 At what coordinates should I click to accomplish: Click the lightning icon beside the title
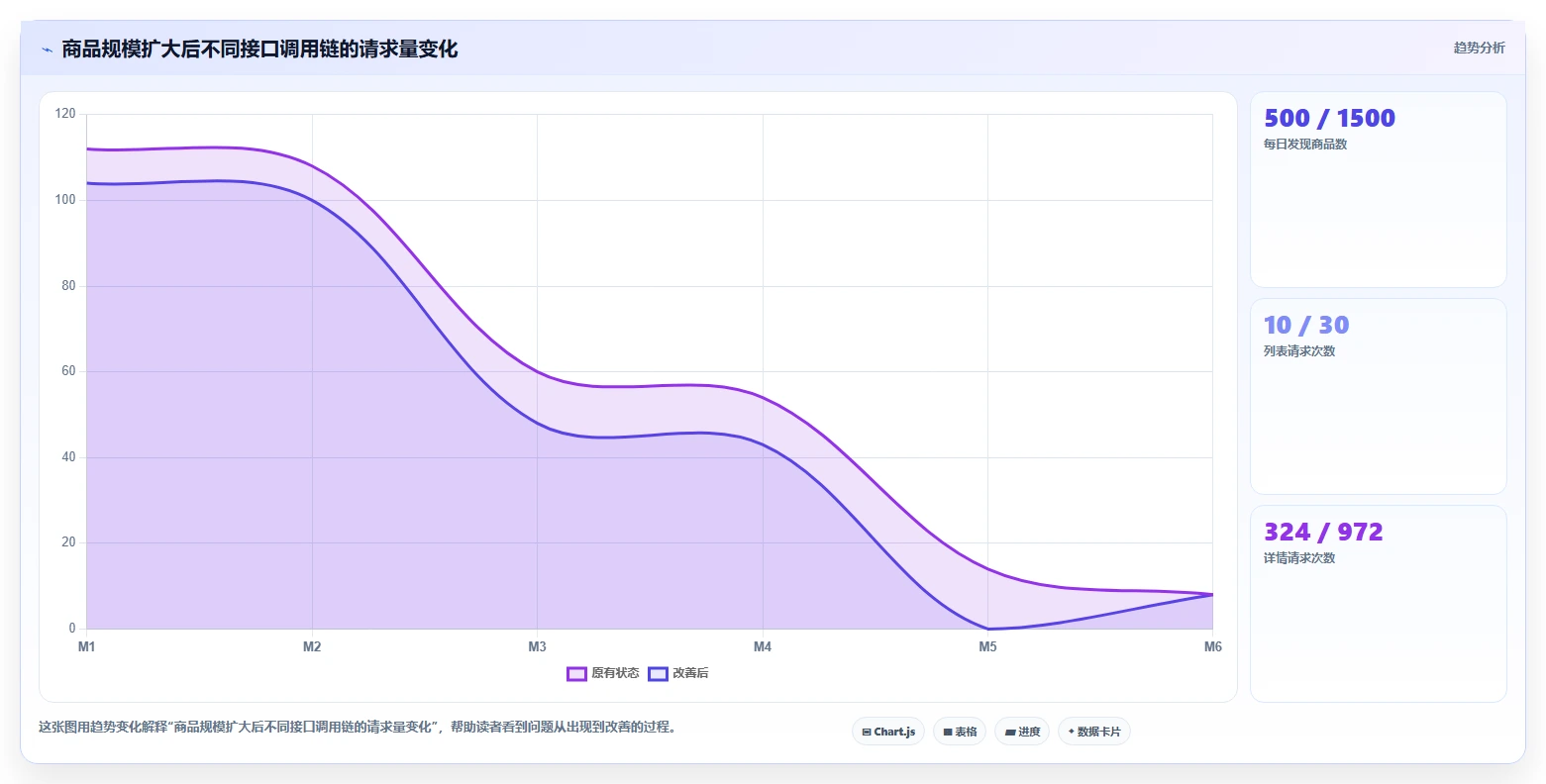tap(47, 49)
